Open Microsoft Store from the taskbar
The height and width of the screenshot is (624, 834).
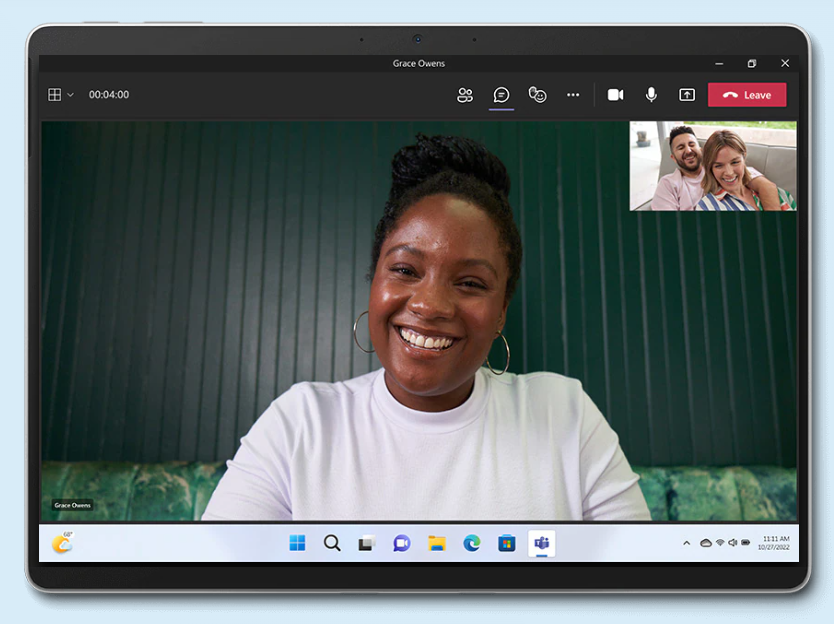click(506, 543)
